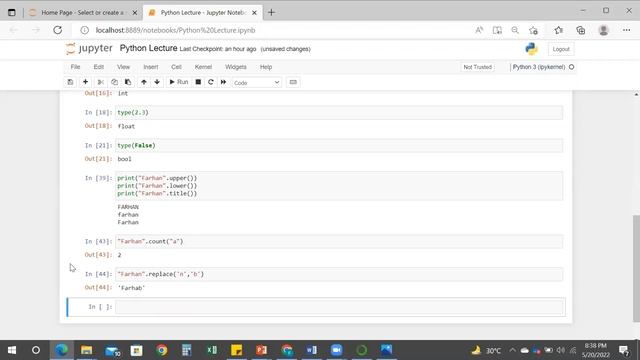Click the Out[18] float output

click(x=126, y=126)
